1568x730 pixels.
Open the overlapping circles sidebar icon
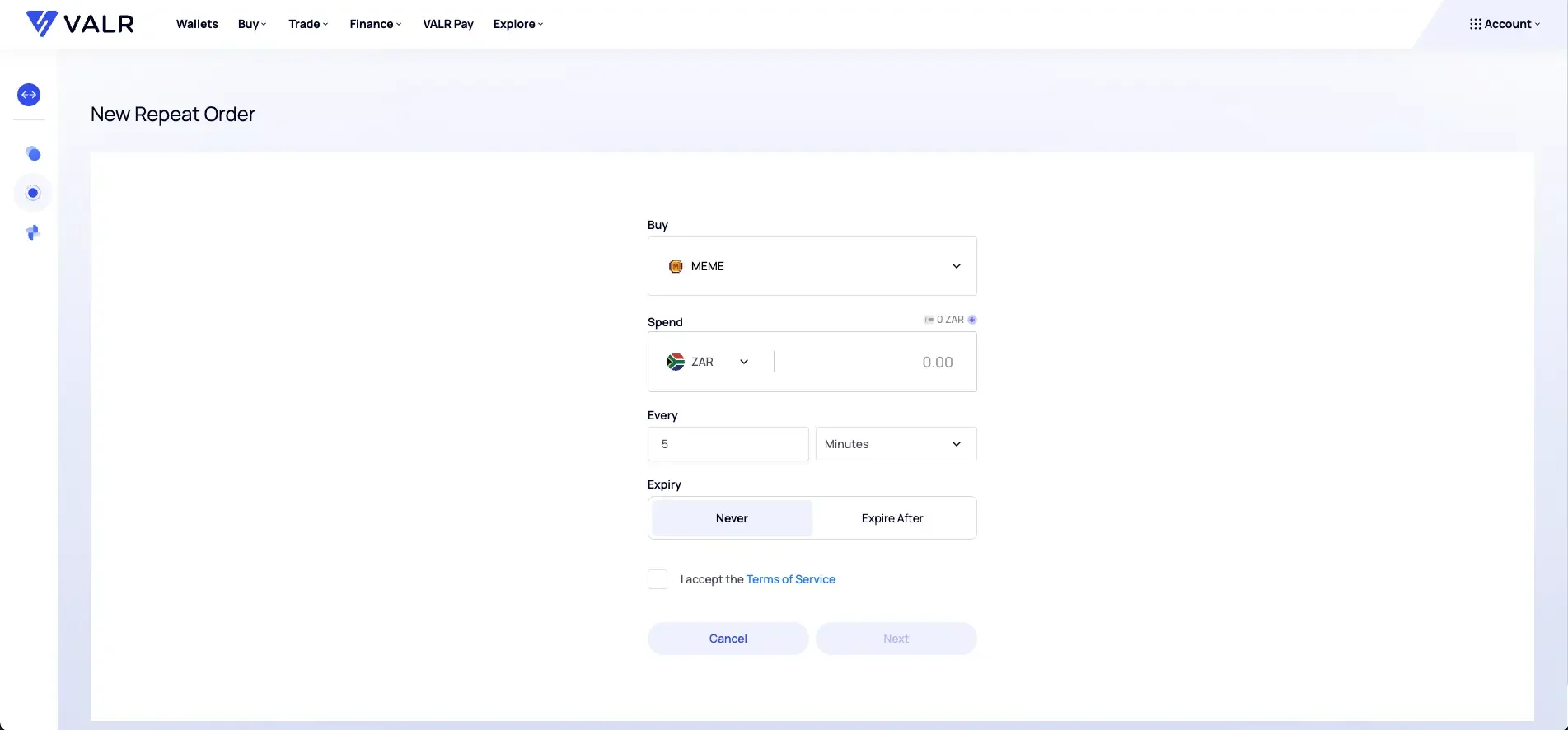point(33,154)
